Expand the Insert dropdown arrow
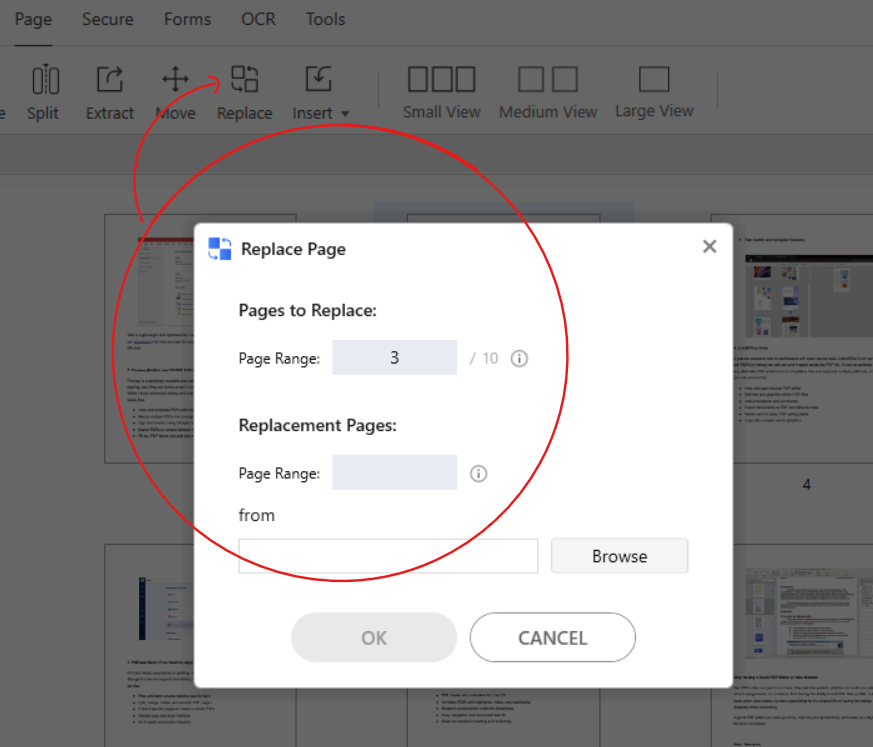The width and height of the screenshot is (873, 747). tap(343, 113)
